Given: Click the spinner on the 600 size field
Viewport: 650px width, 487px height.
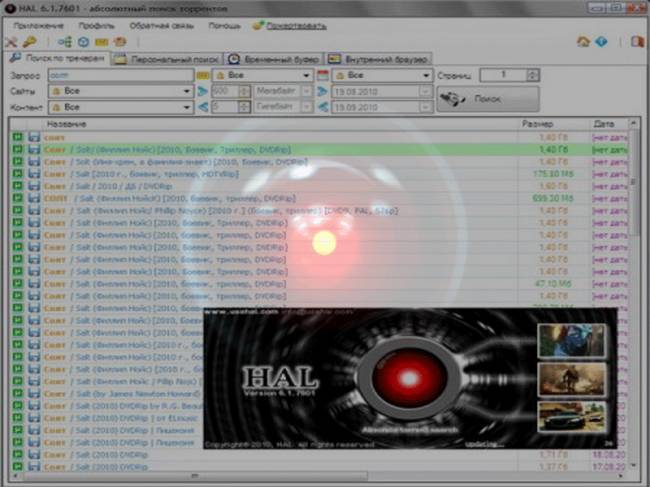Looking at the screenshot, I should (245, 91).
